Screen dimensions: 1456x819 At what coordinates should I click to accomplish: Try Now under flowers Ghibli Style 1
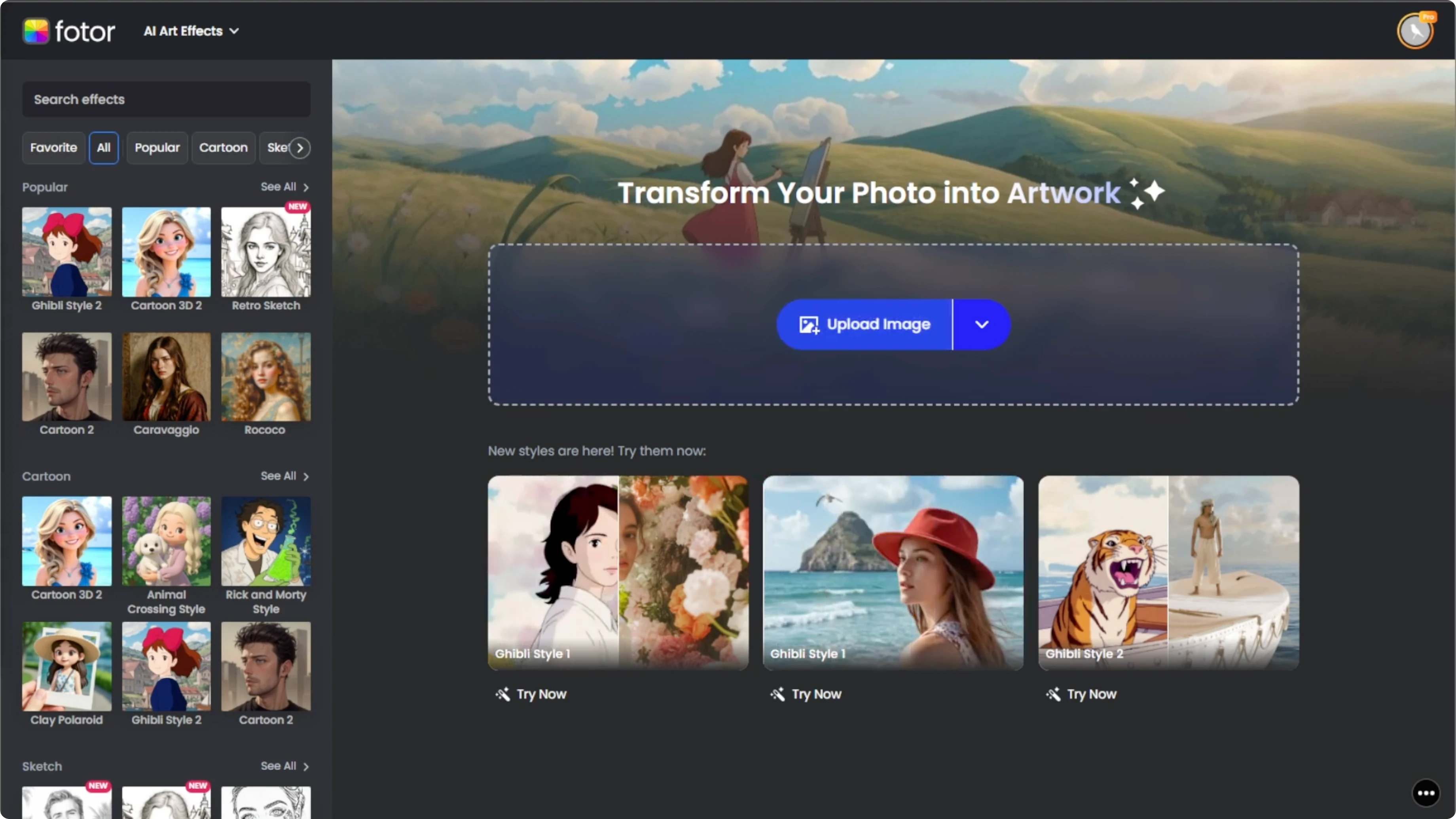tap(531, 694)
